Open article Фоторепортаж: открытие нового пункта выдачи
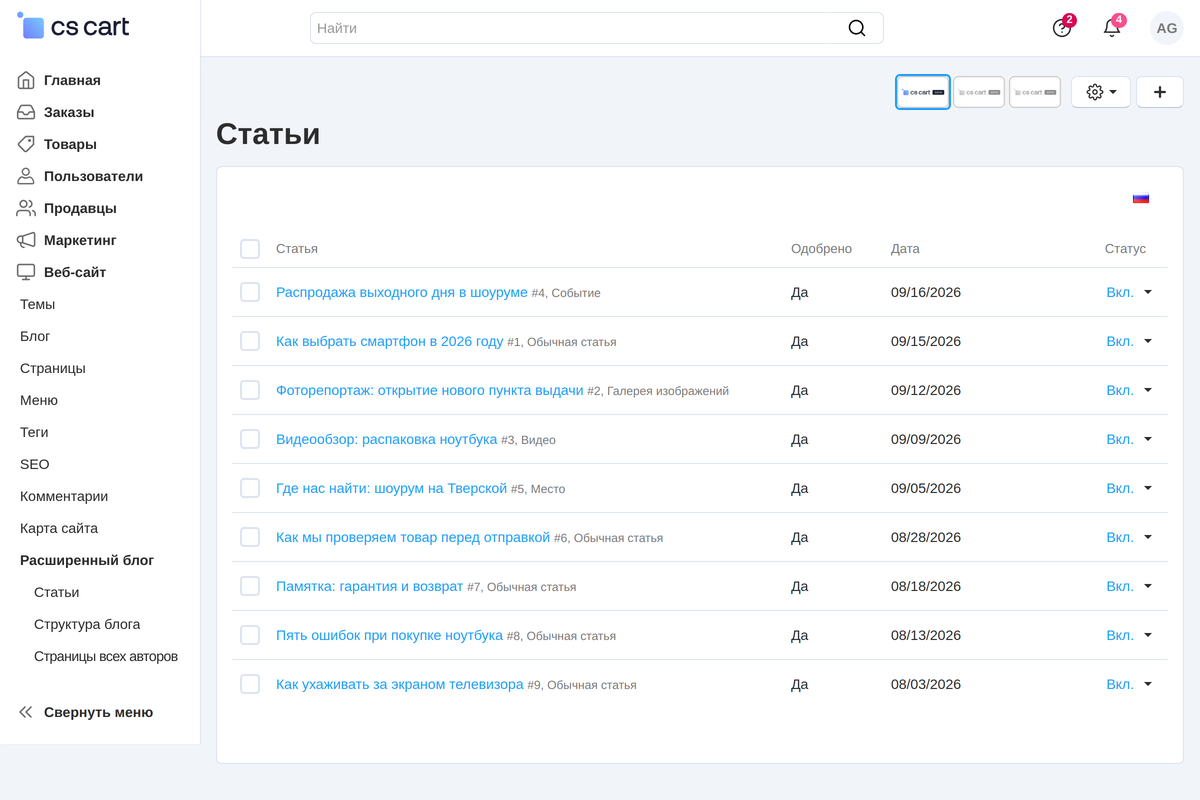This screenshot has width=1200, height=800. [x=429, y=390]
